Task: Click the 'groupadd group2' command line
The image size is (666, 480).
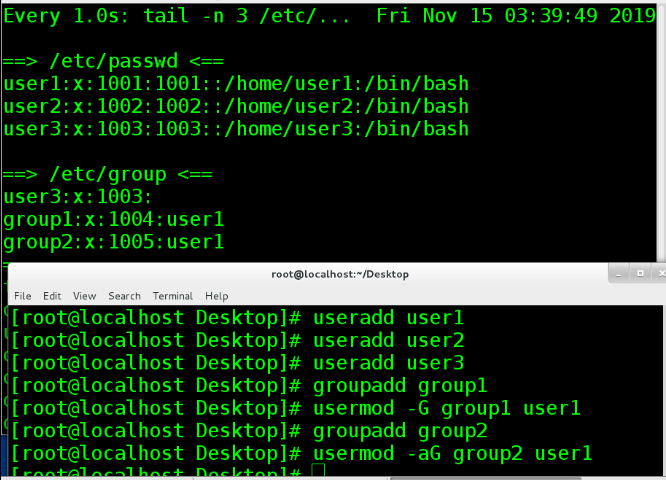Action: 248,431
